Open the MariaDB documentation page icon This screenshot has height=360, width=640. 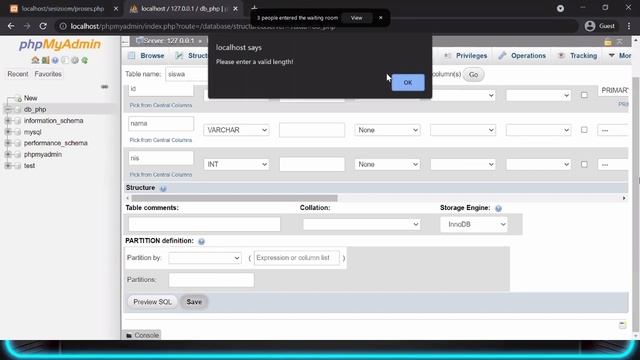(65, 60)
